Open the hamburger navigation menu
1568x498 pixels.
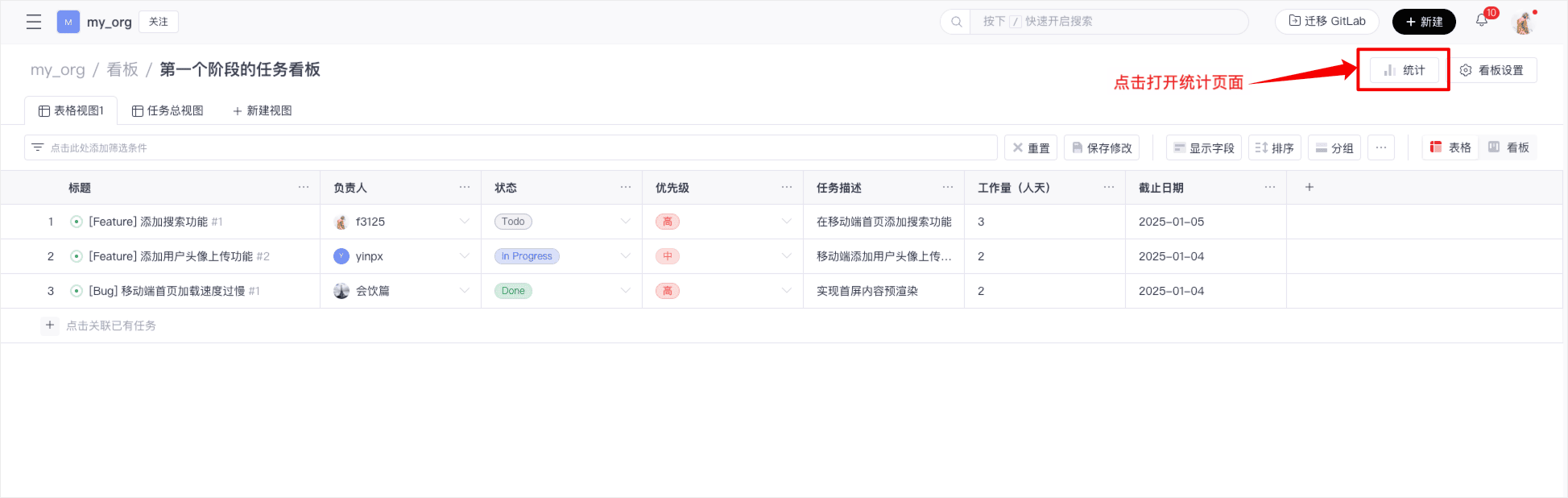[x=34, y=22]
